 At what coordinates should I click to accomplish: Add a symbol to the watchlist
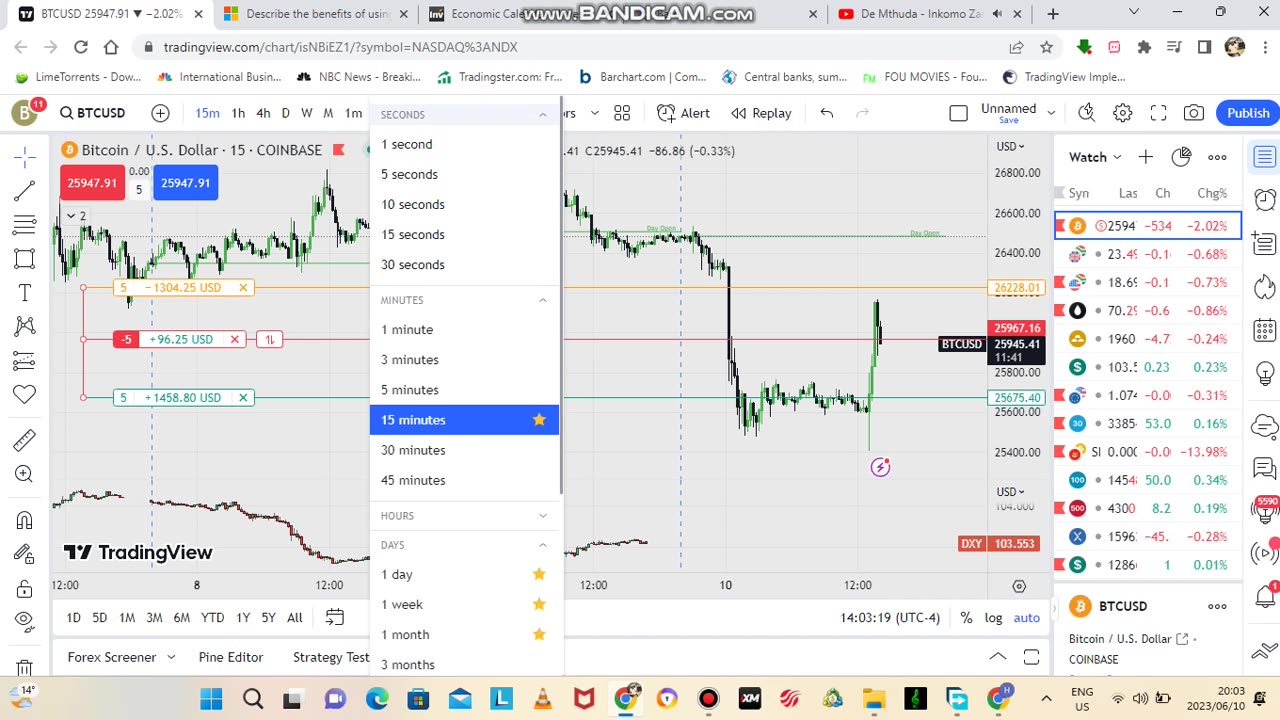click(x=1146, y=157)
